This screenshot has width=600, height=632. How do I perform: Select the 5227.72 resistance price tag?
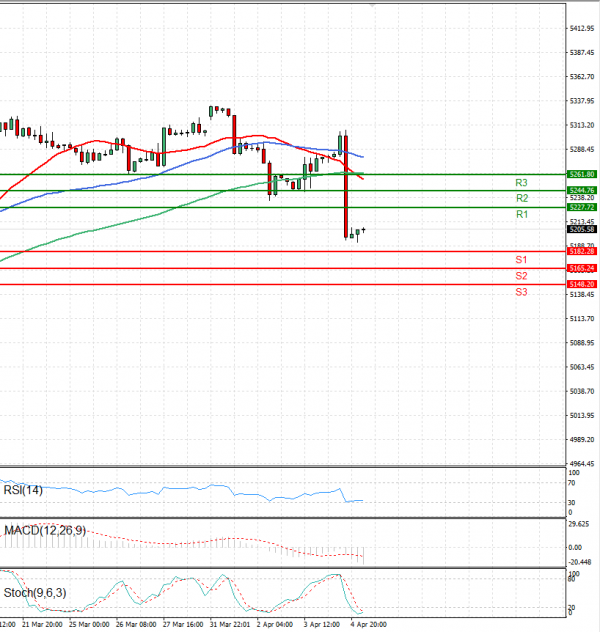[x=581, y=207]
